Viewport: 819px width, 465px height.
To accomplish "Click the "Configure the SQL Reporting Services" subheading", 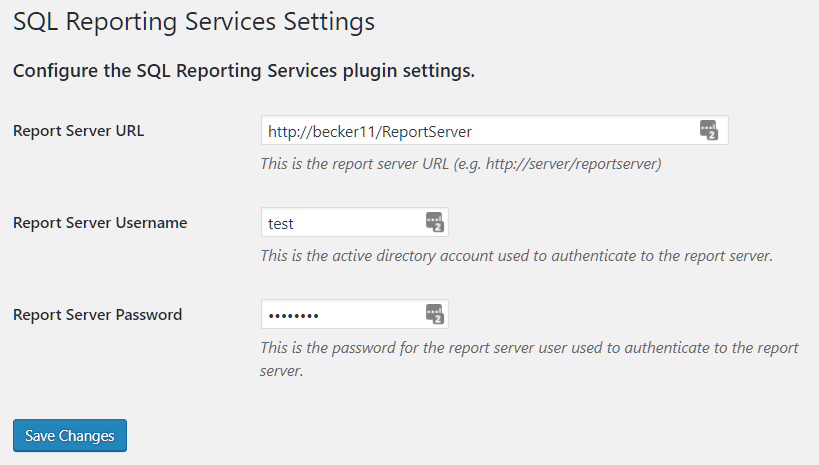I will [243, 72].
